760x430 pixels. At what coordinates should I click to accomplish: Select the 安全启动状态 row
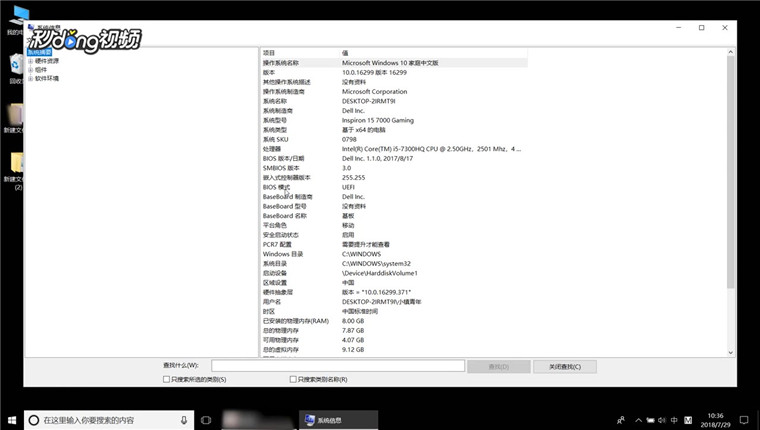point(394,235)
